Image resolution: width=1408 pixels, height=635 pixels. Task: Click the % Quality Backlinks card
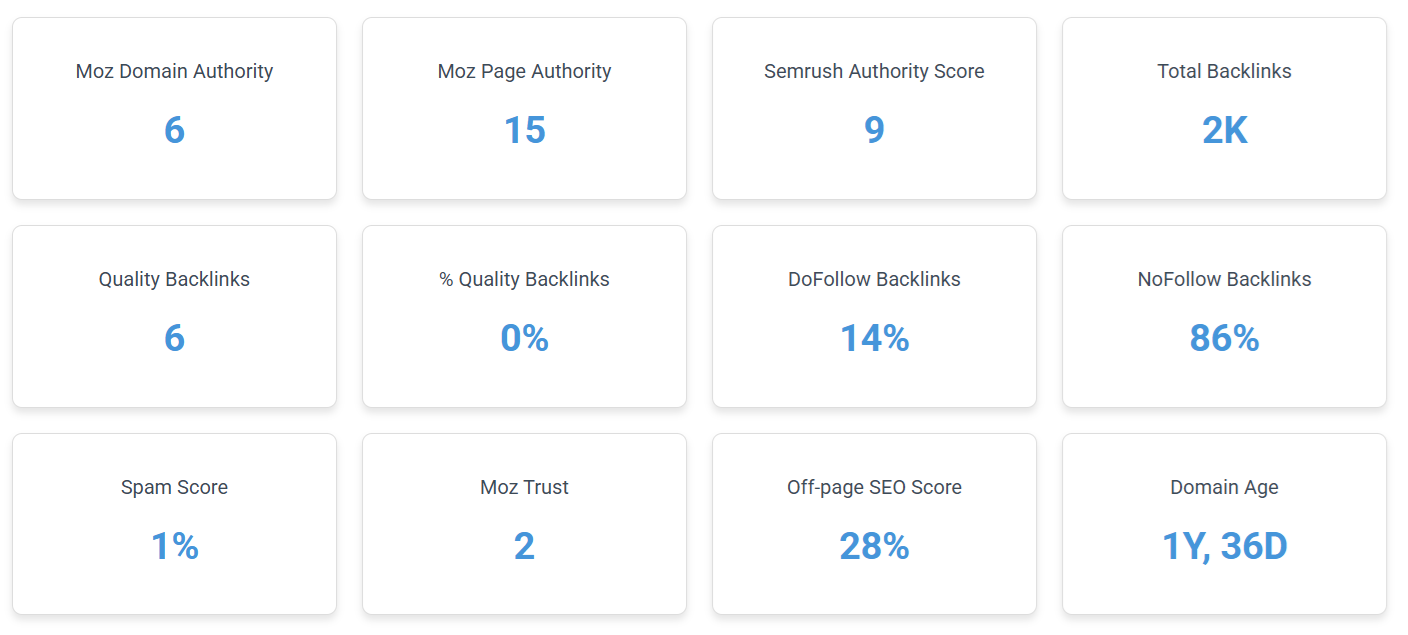[x=524, y=316]
